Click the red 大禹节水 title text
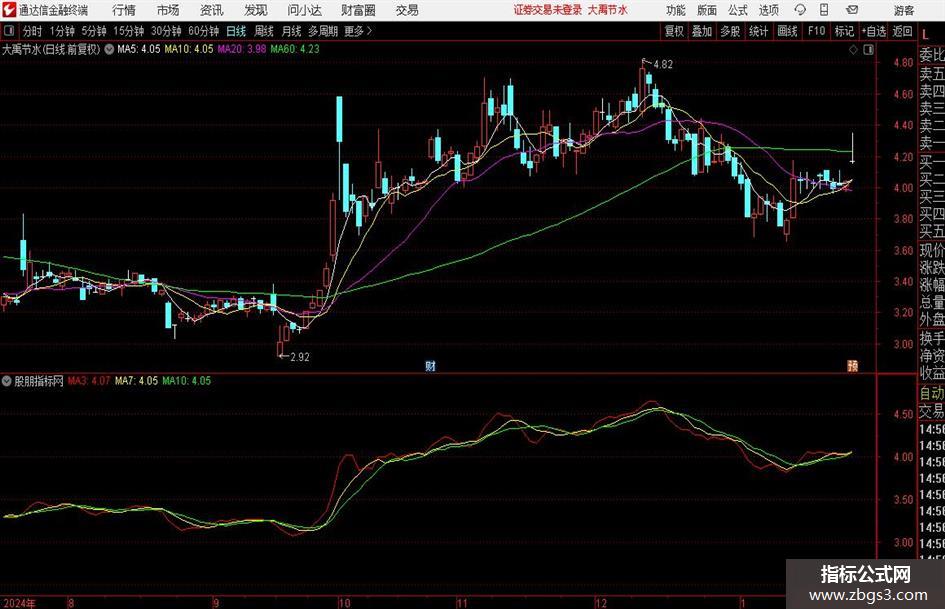The height and width of the screenshot is (609, 945). click(608, 10)
